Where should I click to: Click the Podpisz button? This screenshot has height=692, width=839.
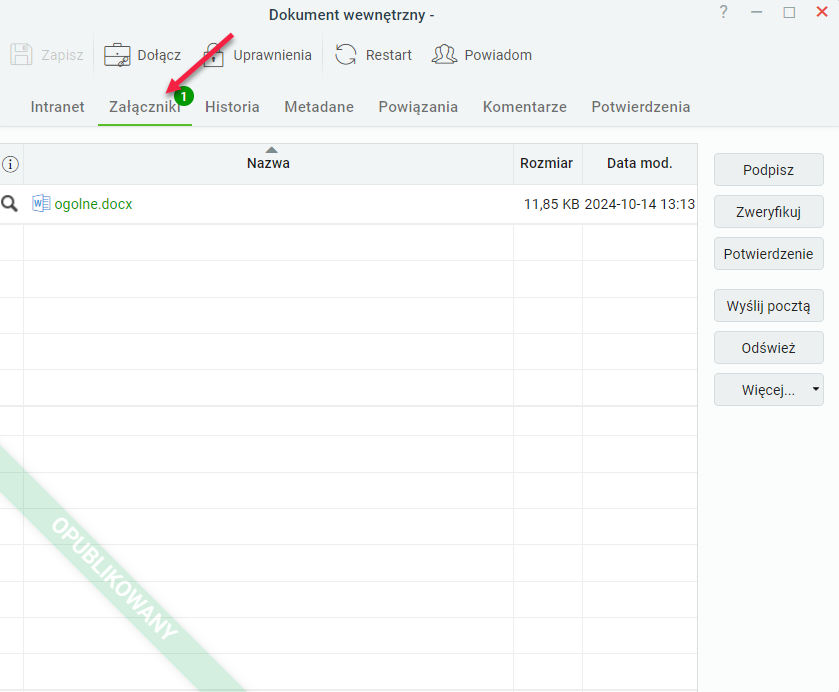pos(768,170)
